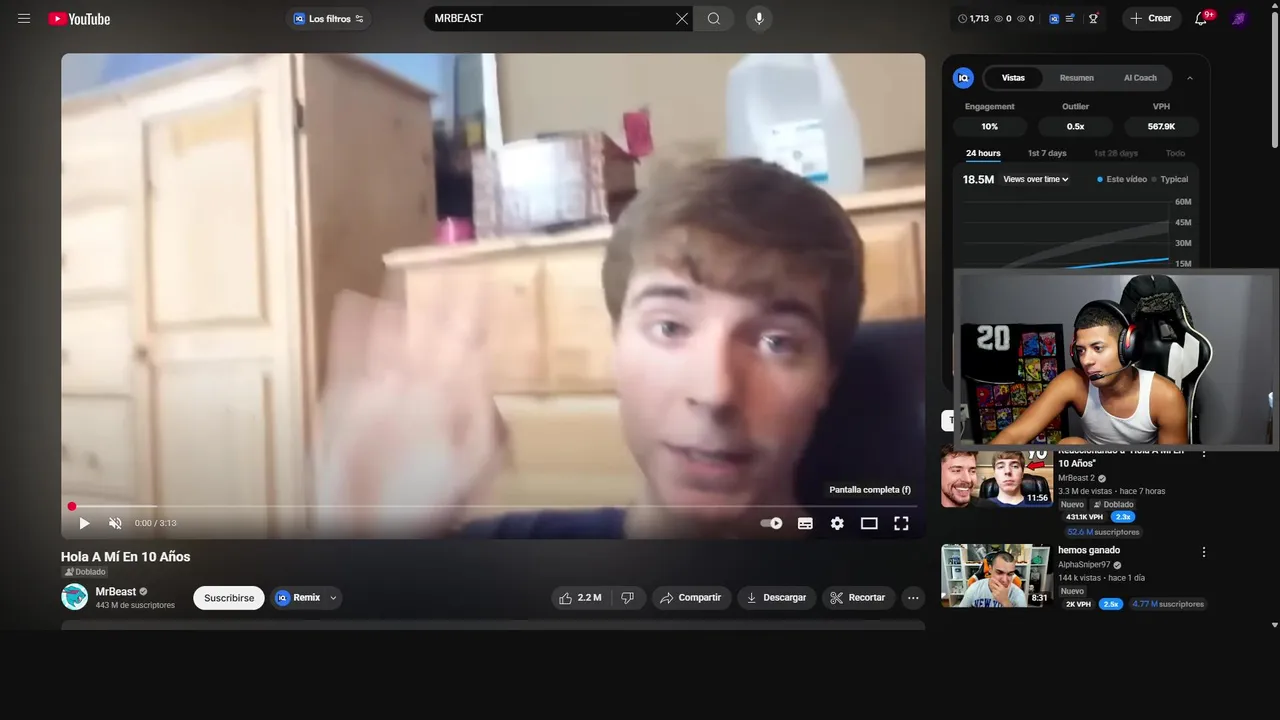The image size is (1280, 720).
Task: Toggle the Este vídeo chart legend
Action: pyautogui.click(x=1122, y=180)
